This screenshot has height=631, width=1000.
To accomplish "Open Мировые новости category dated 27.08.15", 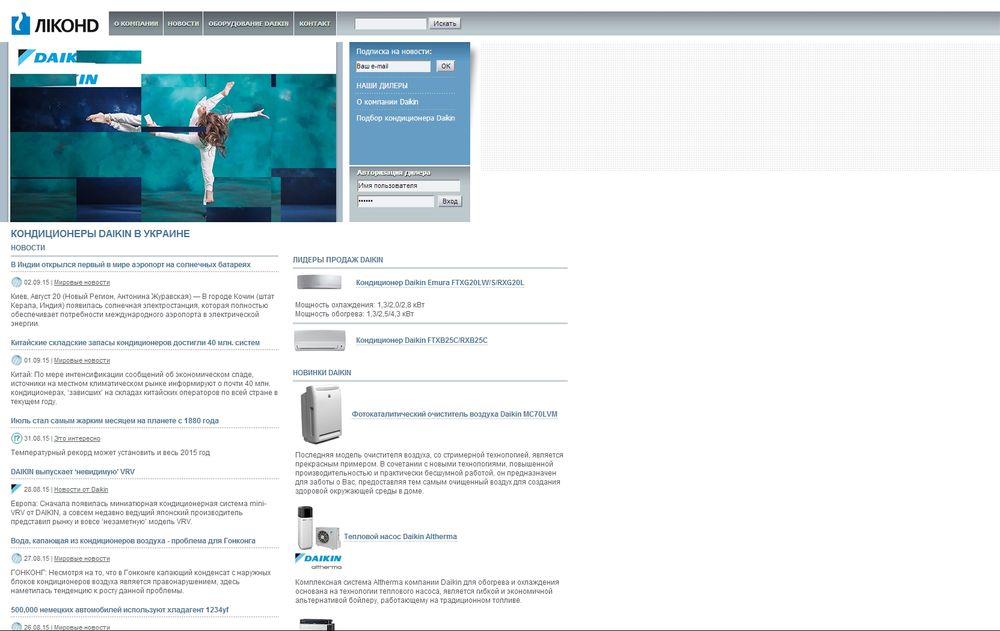I will click(x=82, y=559).
